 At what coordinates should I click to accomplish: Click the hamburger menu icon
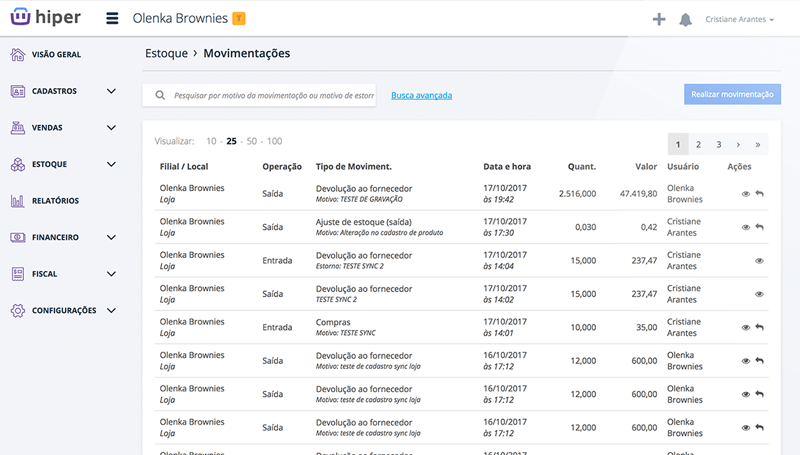pos(111,19)
